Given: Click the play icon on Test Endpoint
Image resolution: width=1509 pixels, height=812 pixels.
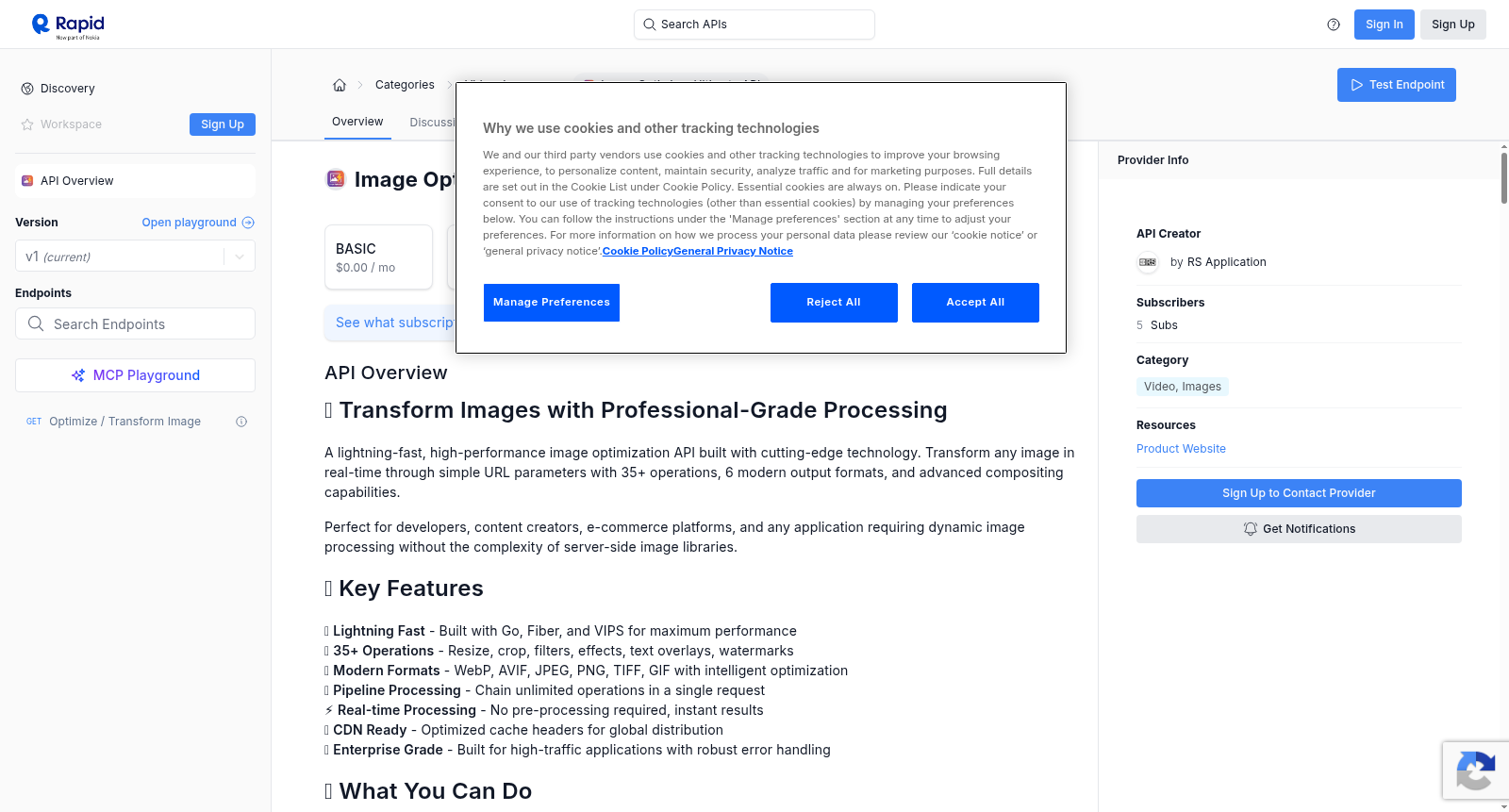Looking at the screenshot, I should pos(1357,85).
